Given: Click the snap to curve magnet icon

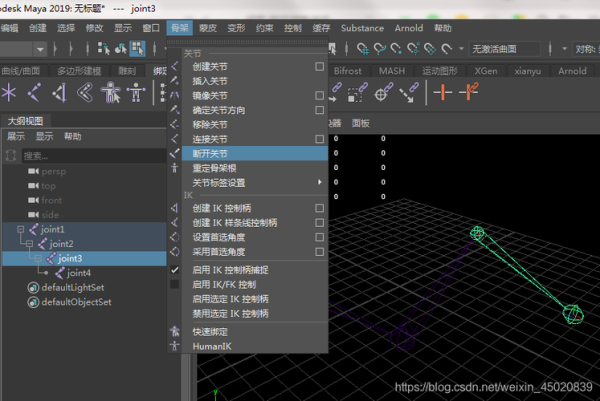Looking at the screenshot, I should coord(380,49).
